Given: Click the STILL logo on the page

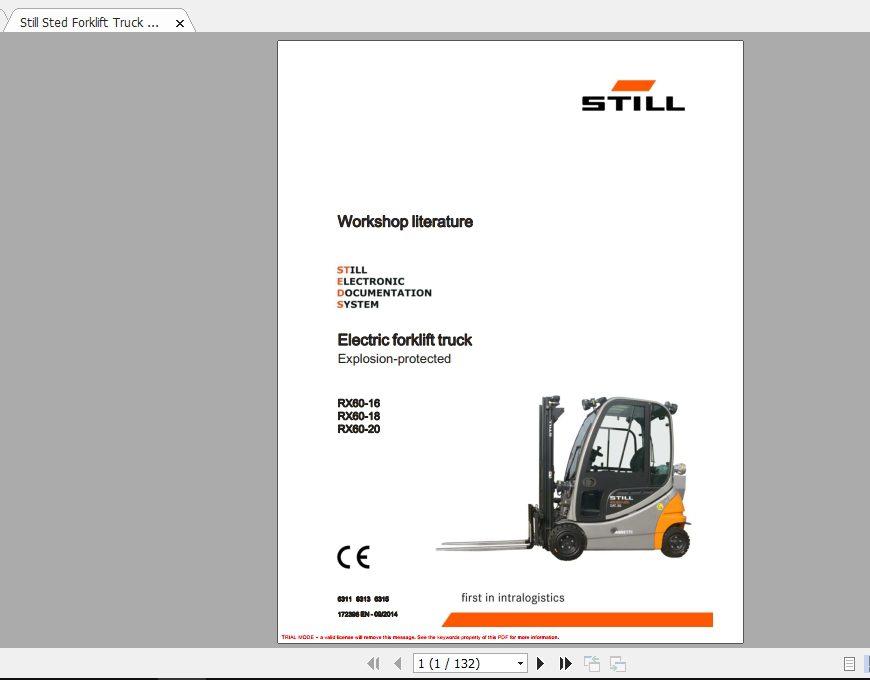Looking at the screenshot, I should (633, 95).
